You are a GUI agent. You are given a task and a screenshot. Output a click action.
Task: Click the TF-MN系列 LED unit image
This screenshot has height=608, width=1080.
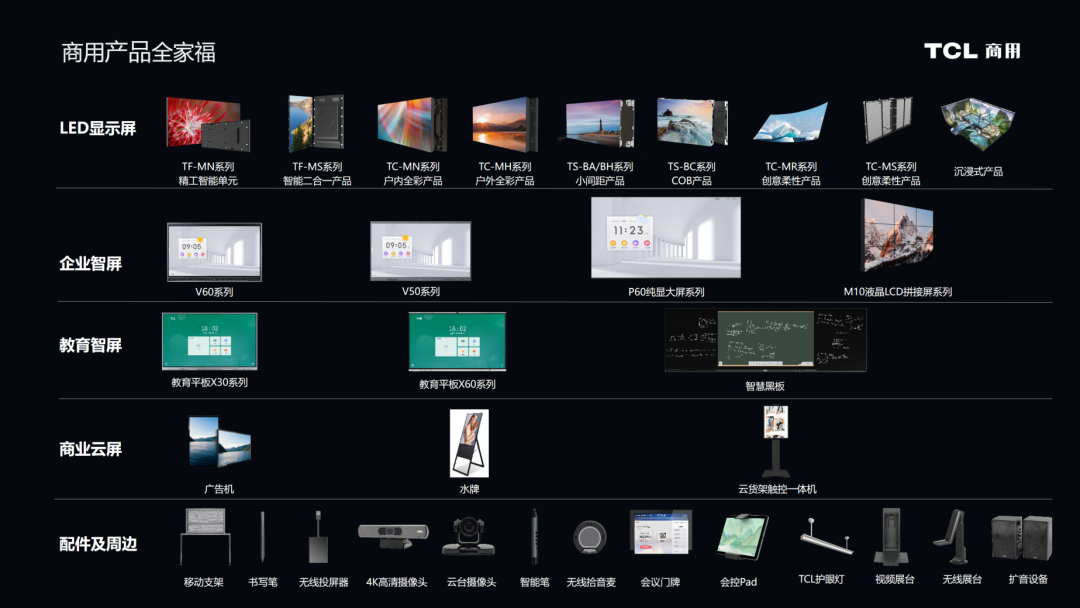(208, 125)
